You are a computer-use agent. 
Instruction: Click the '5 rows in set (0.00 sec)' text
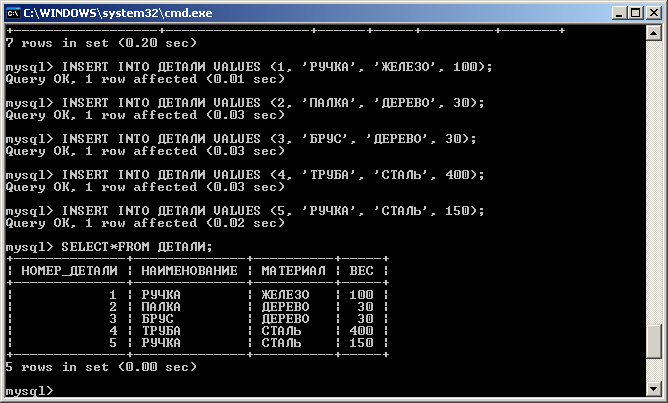point(101,367)
